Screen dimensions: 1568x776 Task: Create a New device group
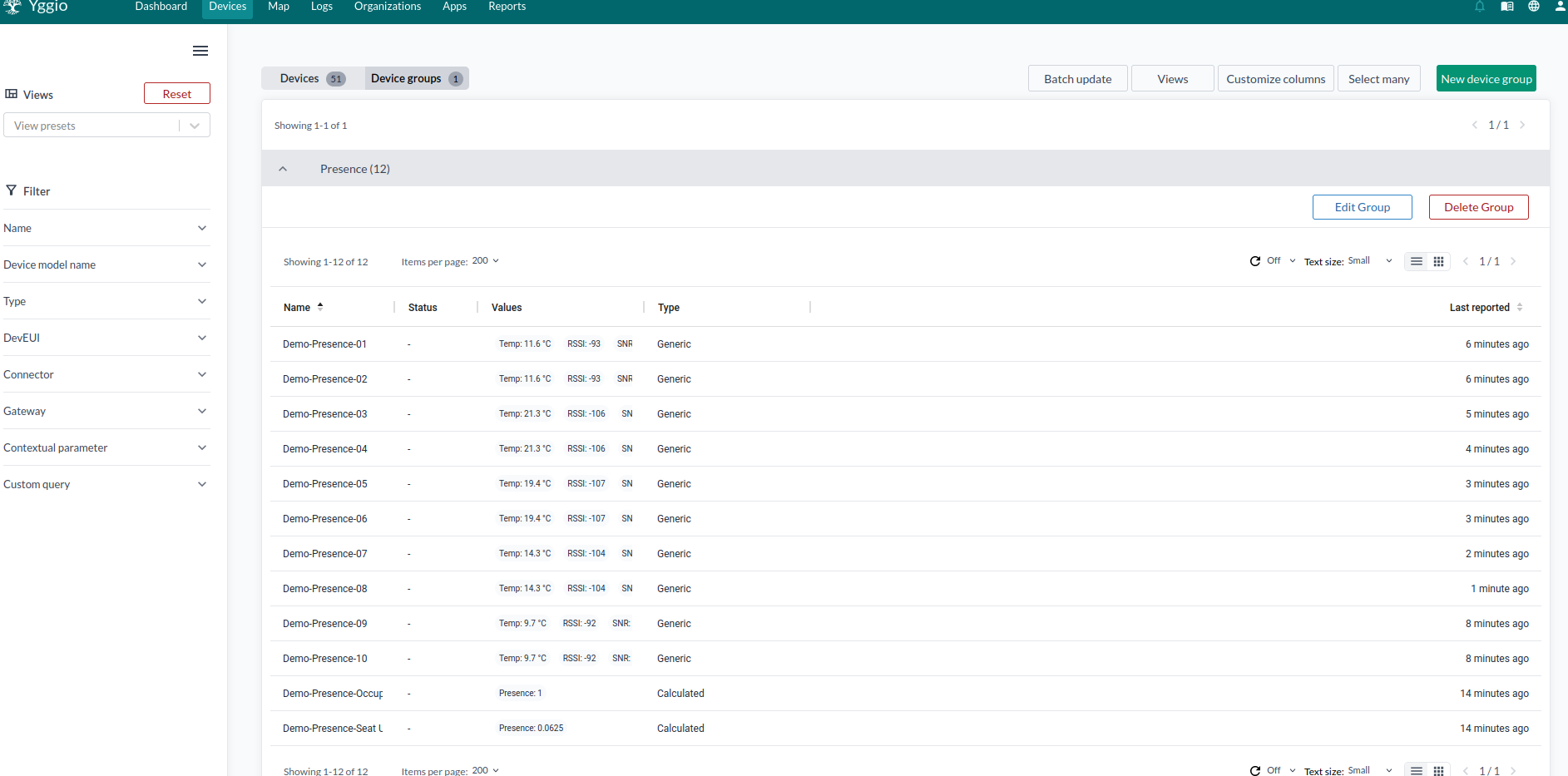[1486, 79]
